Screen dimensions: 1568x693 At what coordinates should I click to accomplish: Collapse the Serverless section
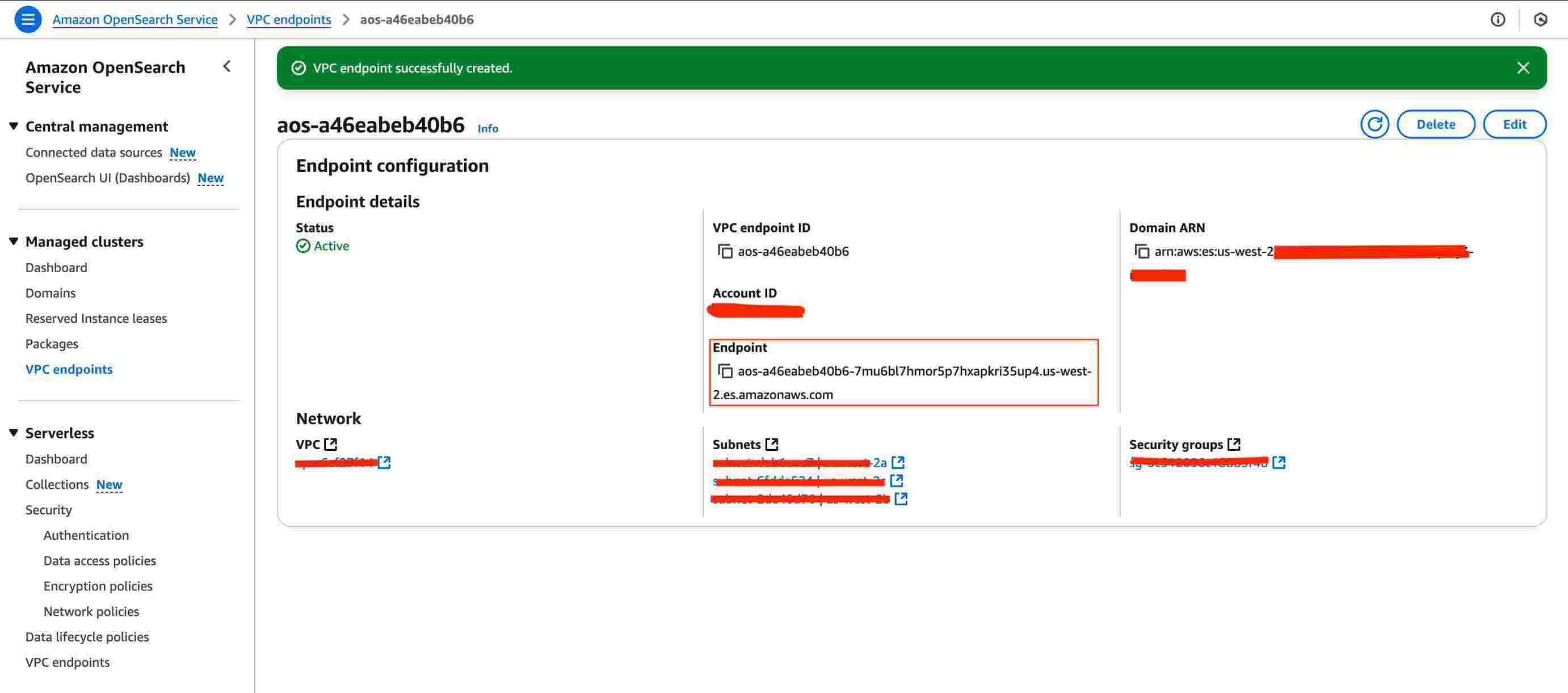click(14, 433)
